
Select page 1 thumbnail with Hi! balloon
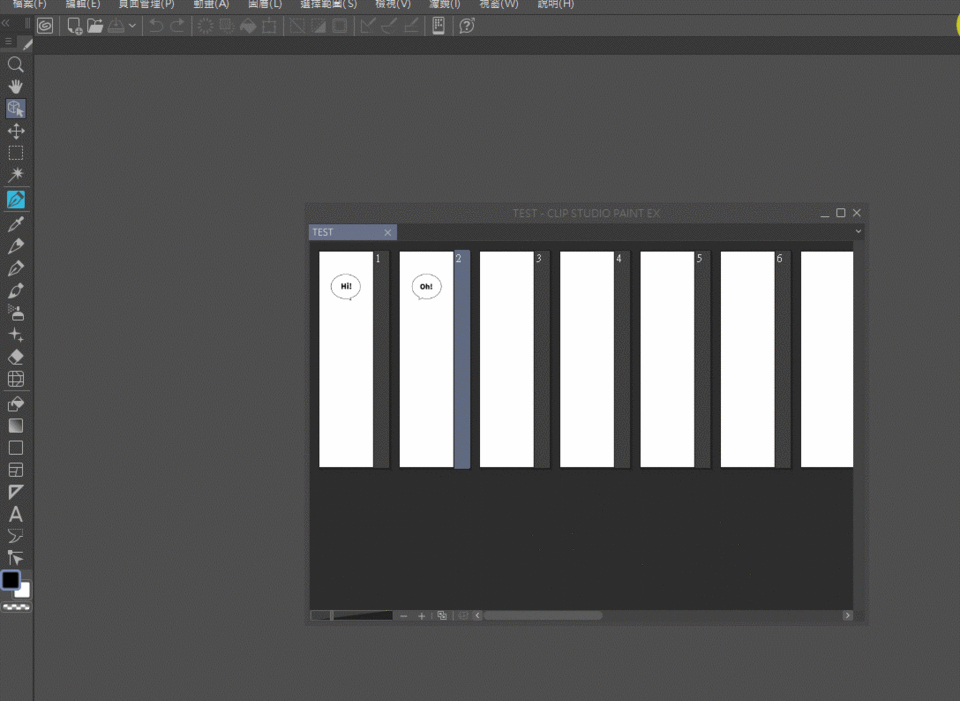346,359
